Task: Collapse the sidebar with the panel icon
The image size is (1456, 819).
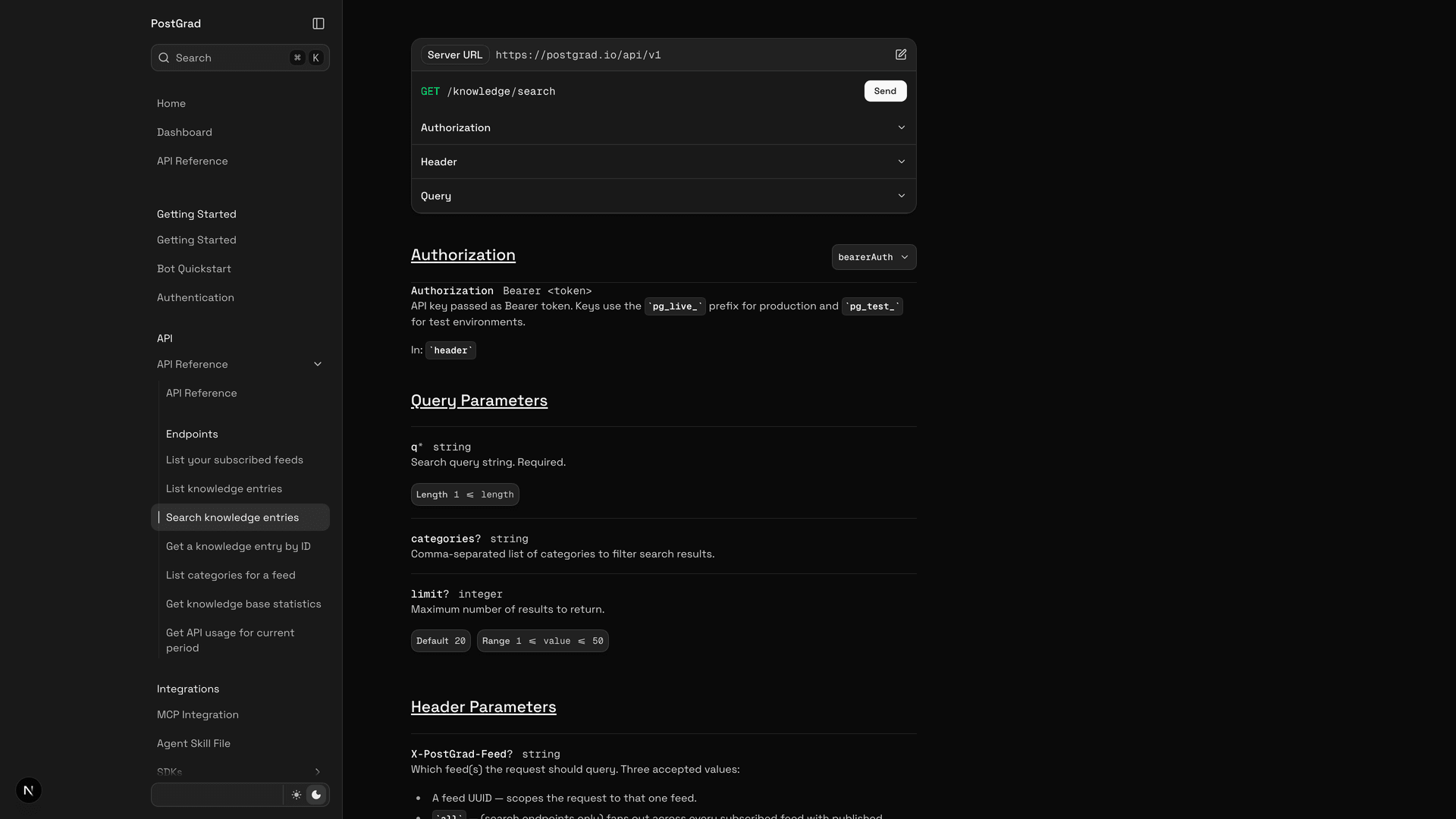Action: click(318, 24)
